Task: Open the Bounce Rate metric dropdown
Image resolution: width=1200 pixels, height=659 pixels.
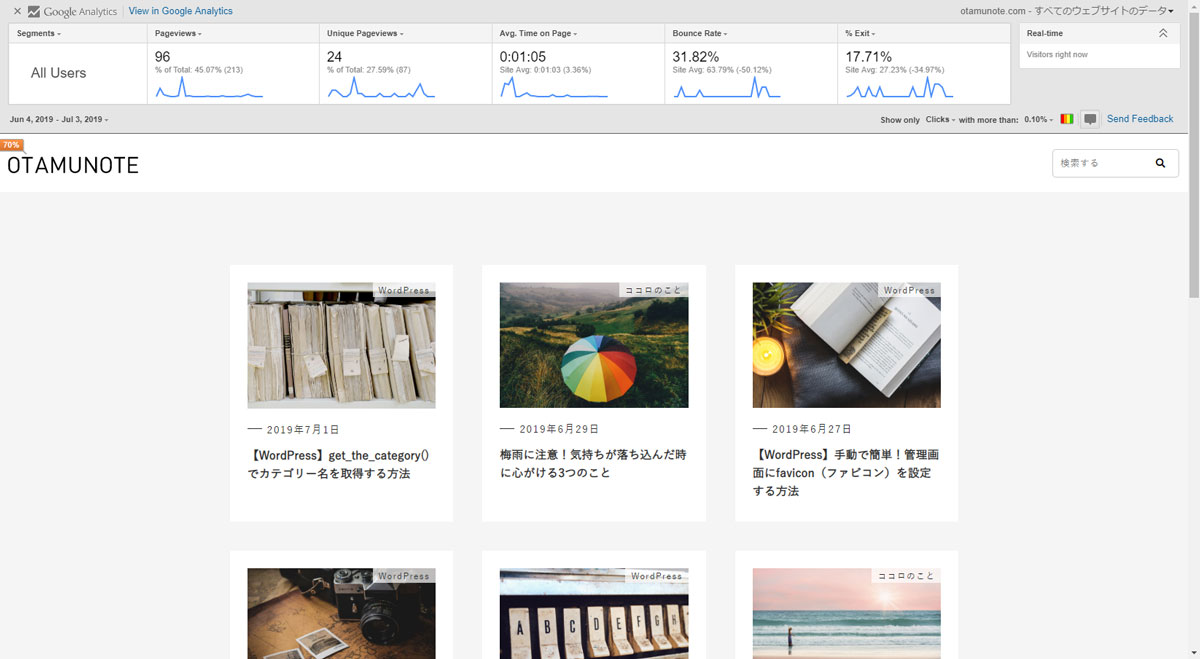Action: tap(700, 34)
